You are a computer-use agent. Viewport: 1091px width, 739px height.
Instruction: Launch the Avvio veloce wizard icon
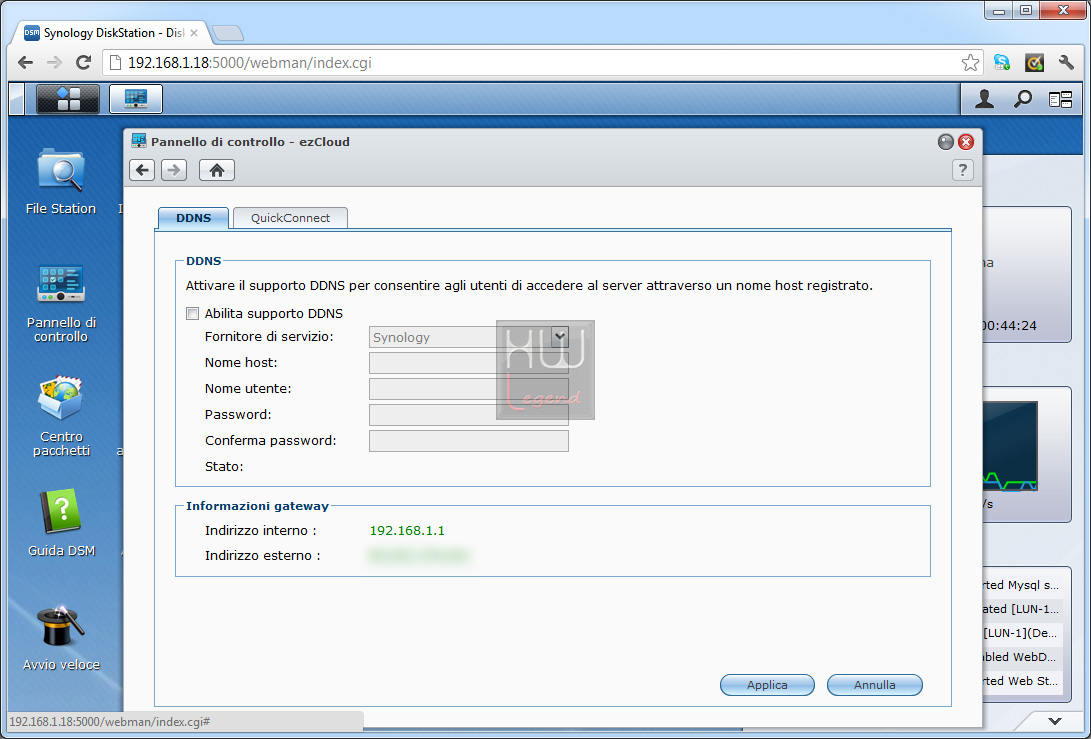[61, 638]
